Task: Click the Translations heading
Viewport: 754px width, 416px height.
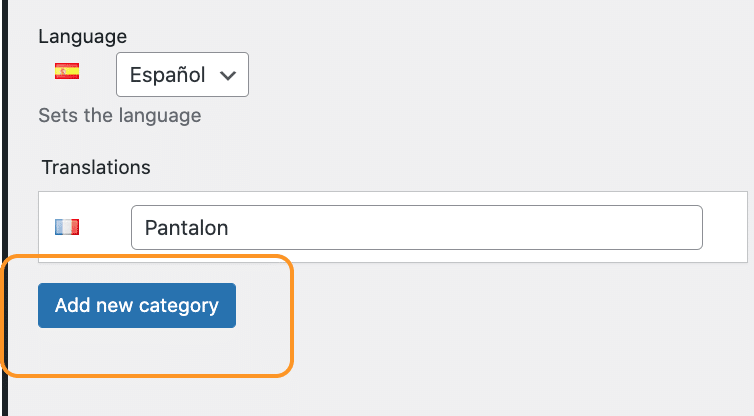Action: (96, 167)
